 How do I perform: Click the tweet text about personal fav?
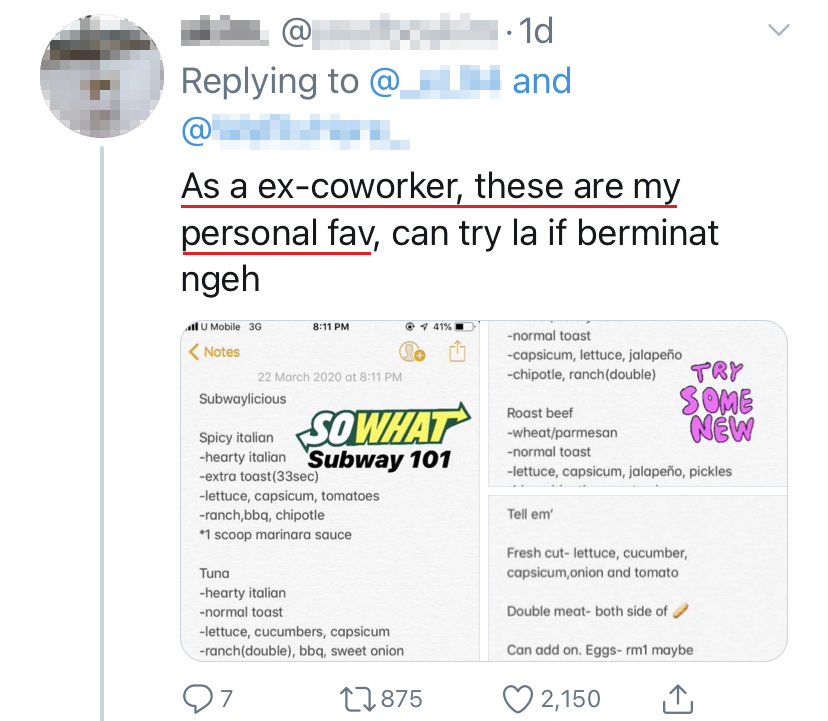tap(449, 232)
